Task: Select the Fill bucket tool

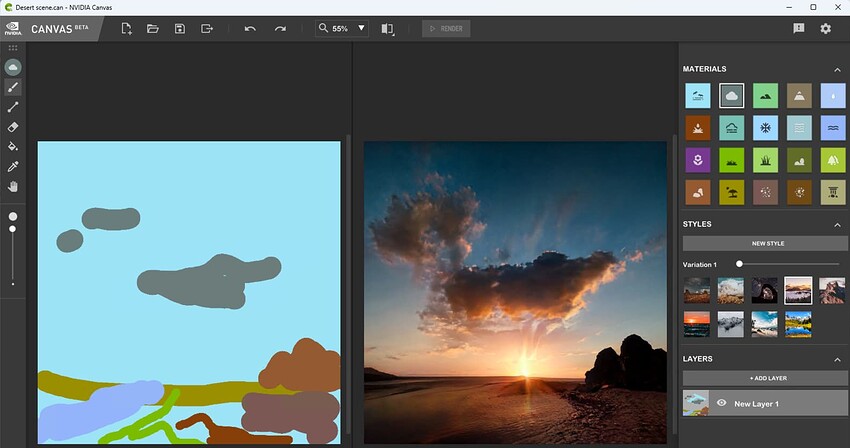Action: [13, 146]
